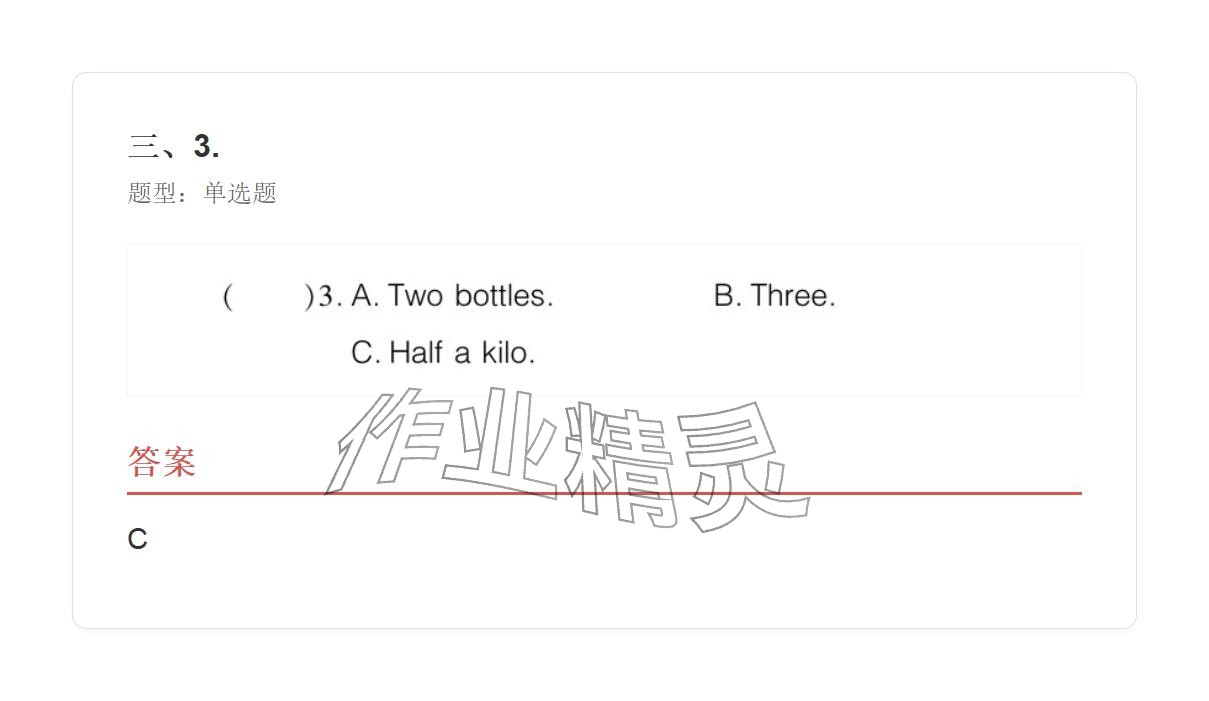
Task: Click the watermark character "业"
Action: click(500, 445)
